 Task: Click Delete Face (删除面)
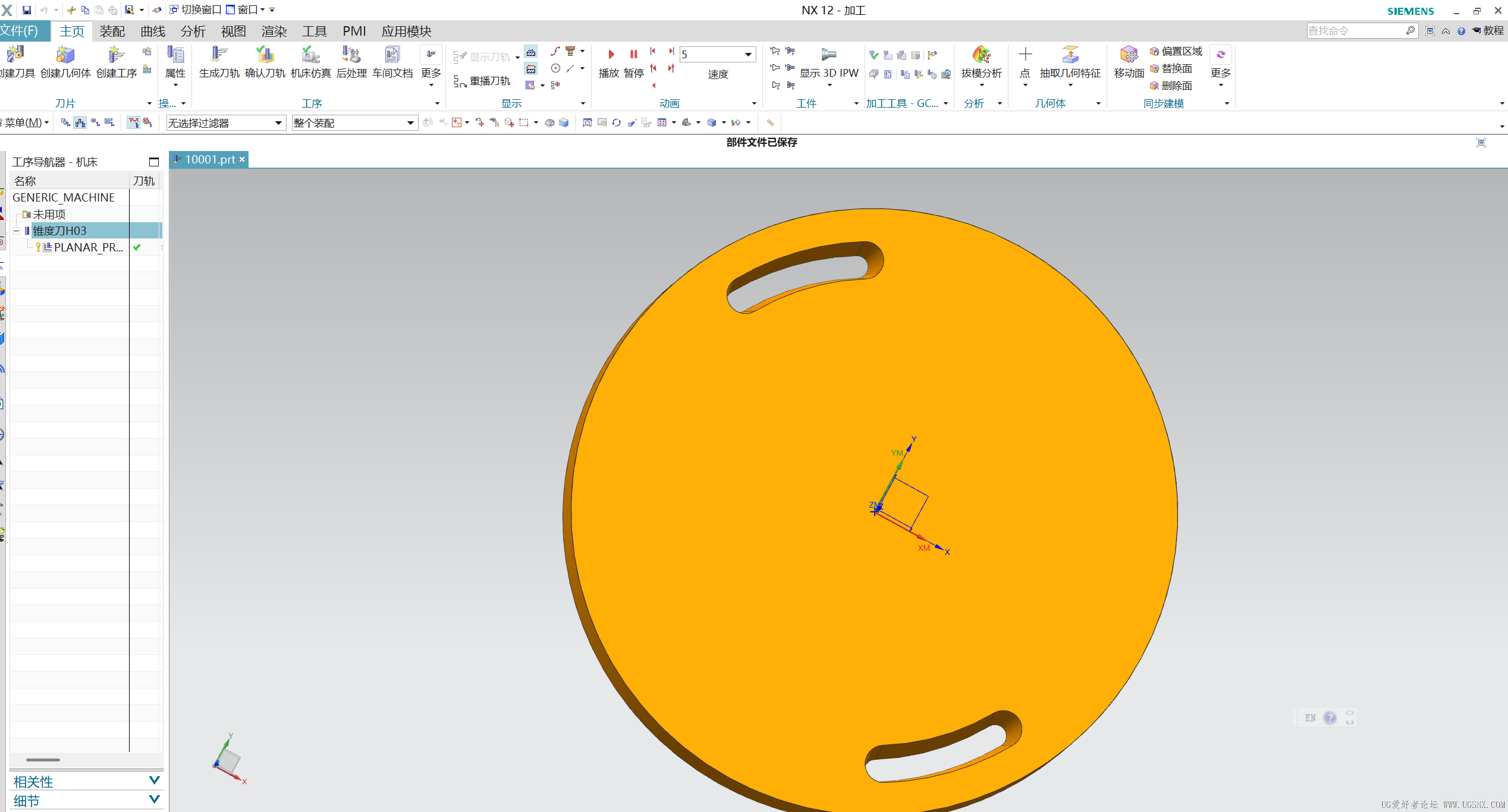(x=1171, y=86)
